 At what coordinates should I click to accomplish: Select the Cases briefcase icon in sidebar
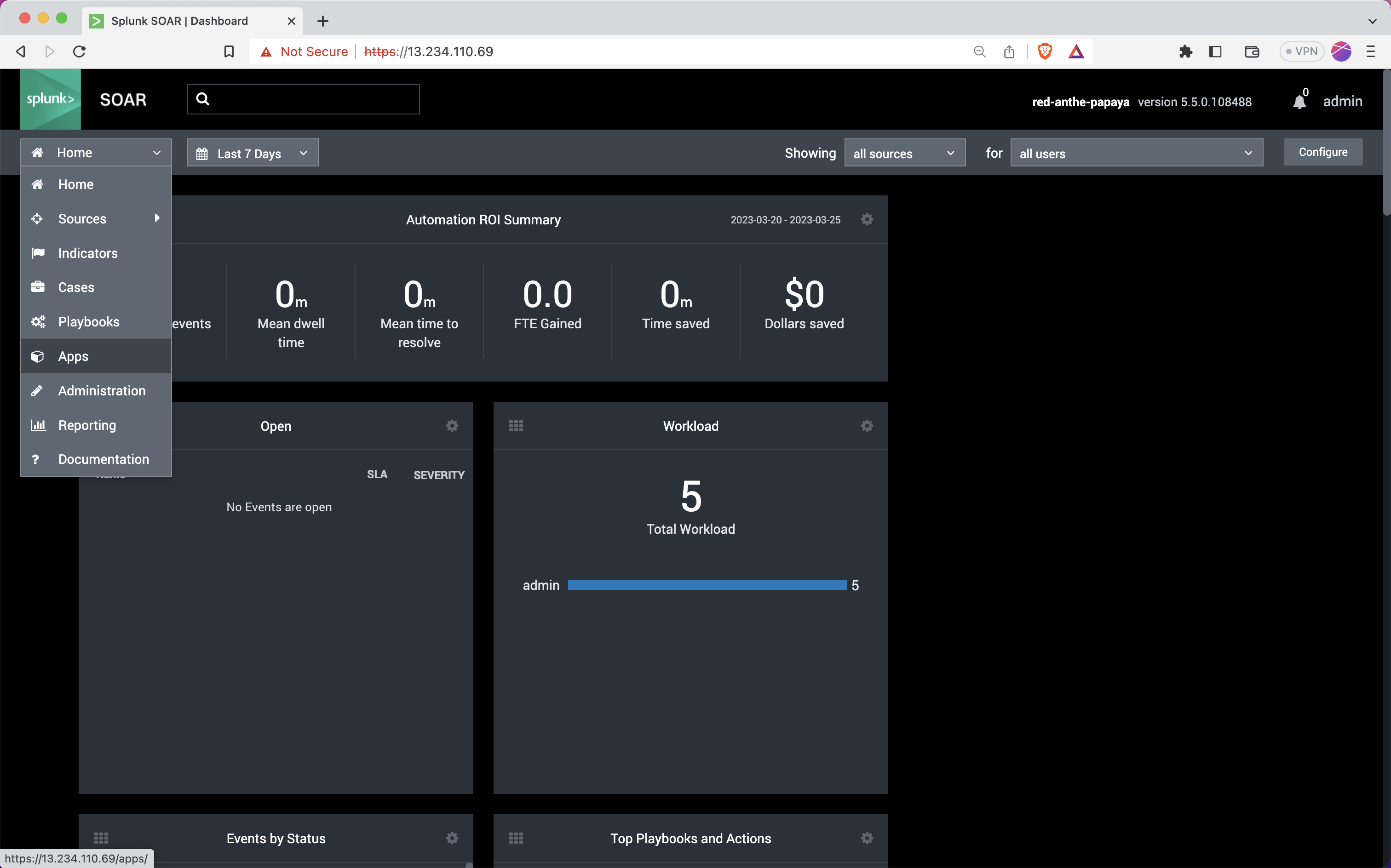[x=37, y=287]
